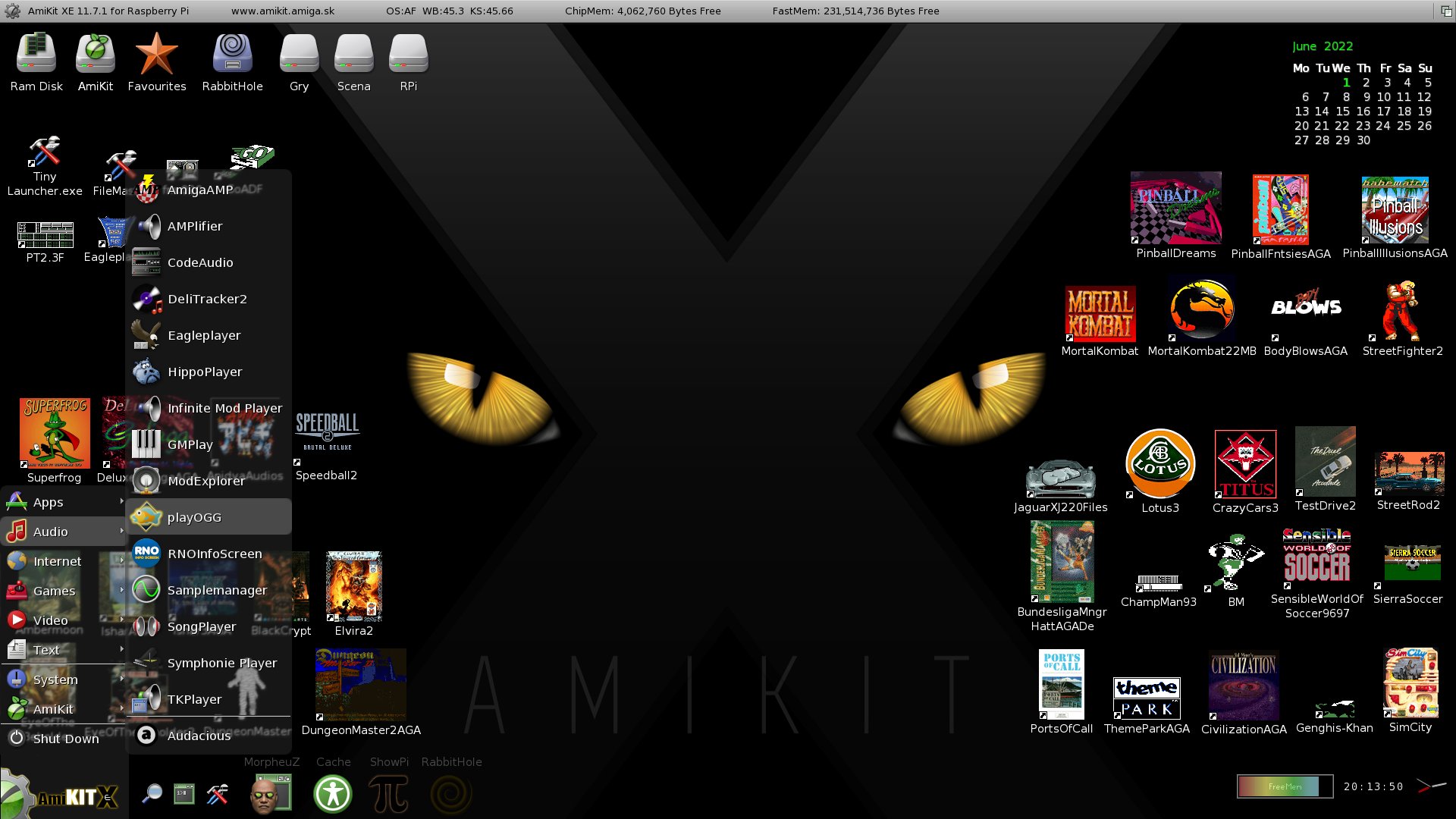Launch GMPlay from Audio submenu
The width and height of the screenshot is (1456, 819).
(x=209, y=444)
